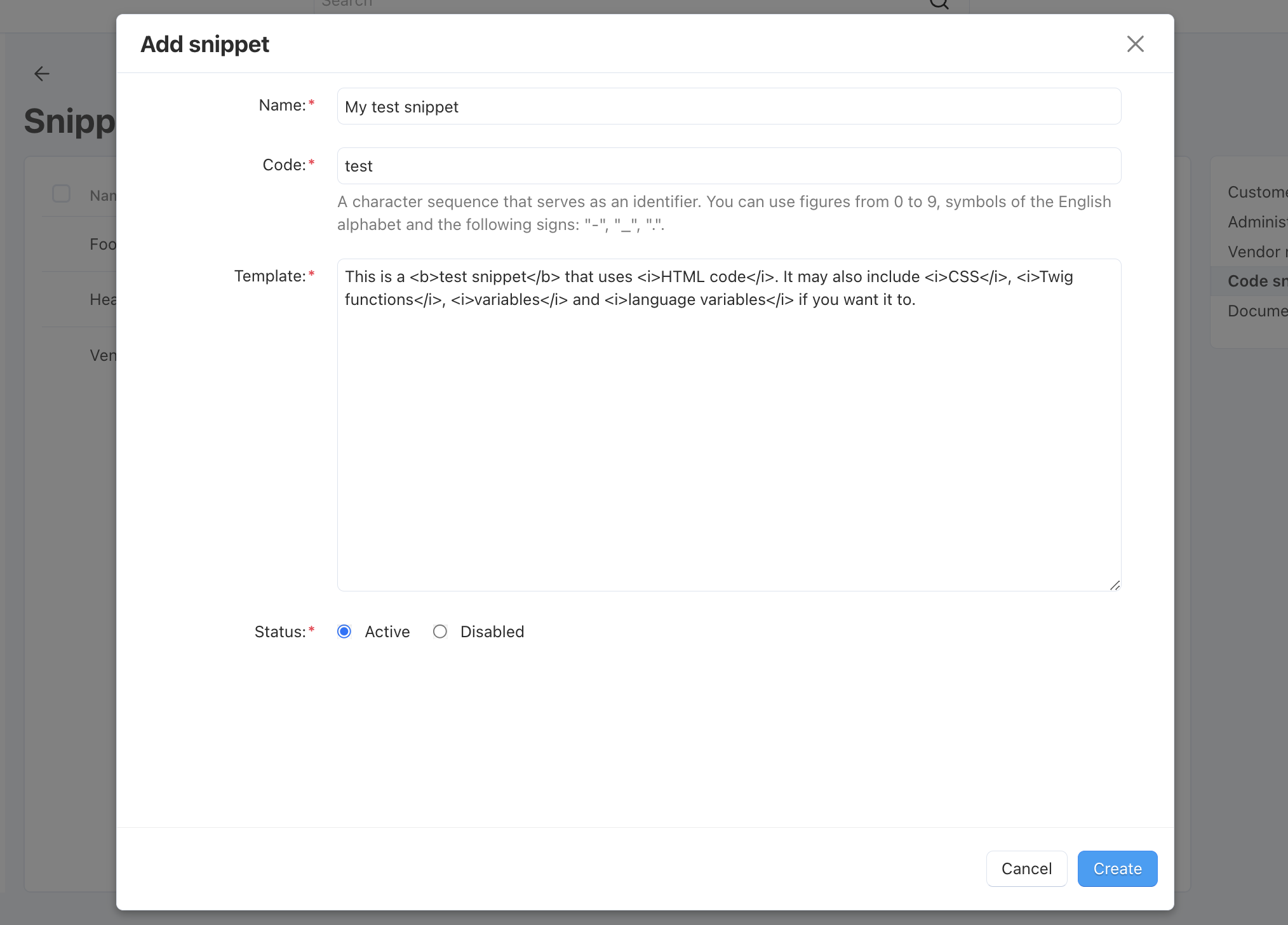Viewport: 1288px width, 925px height.
Task: Click the Code field help text
Action: point(724,213)
